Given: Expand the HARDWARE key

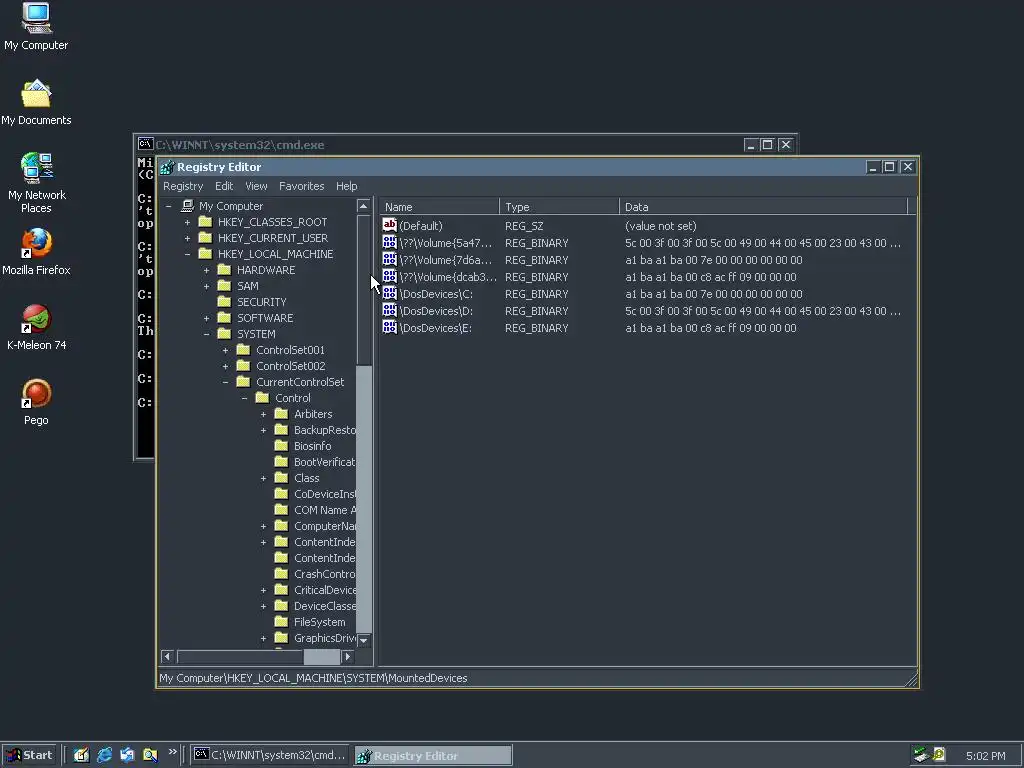Looking at the screenshot, I should point(206,270).
